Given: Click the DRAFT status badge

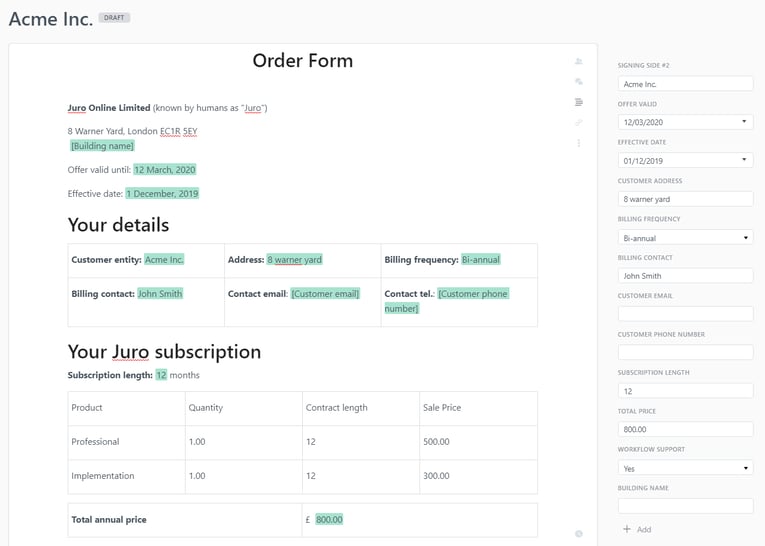Looking at the screenshot, I should [x=114, y=18].
